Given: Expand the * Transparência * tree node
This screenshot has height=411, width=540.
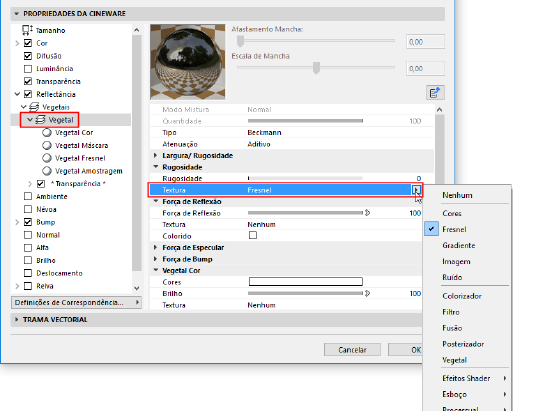Looking at the screenshot, I should (x=30, y=184).
